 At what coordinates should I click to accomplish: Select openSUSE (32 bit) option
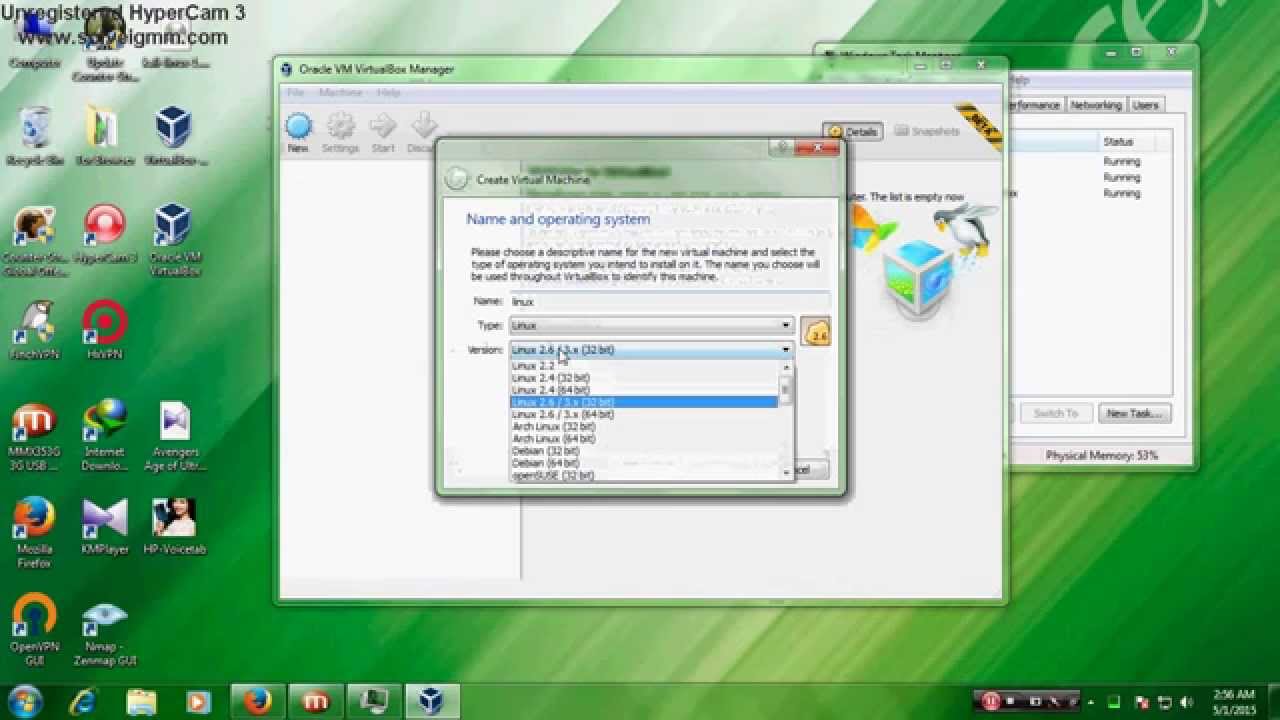click(x=643, y=475)
